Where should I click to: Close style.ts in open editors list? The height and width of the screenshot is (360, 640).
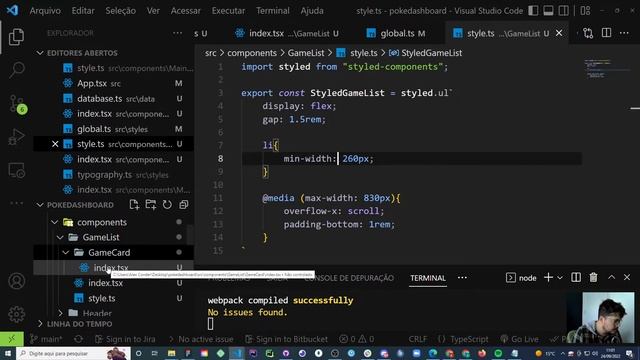(55, 144)
